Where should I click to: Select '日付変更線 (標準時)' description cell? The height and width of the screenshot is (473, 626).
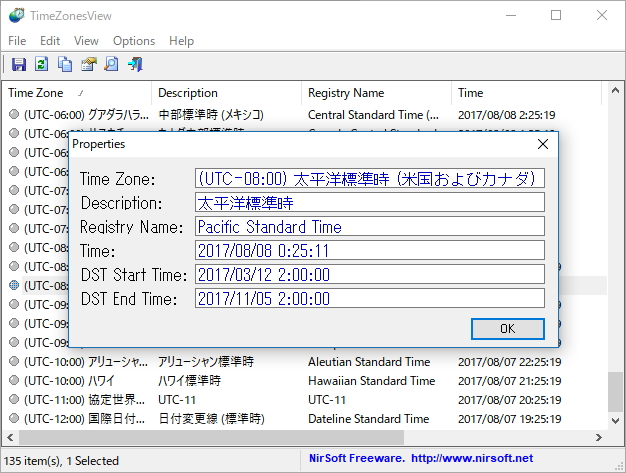tap(211, 418)
